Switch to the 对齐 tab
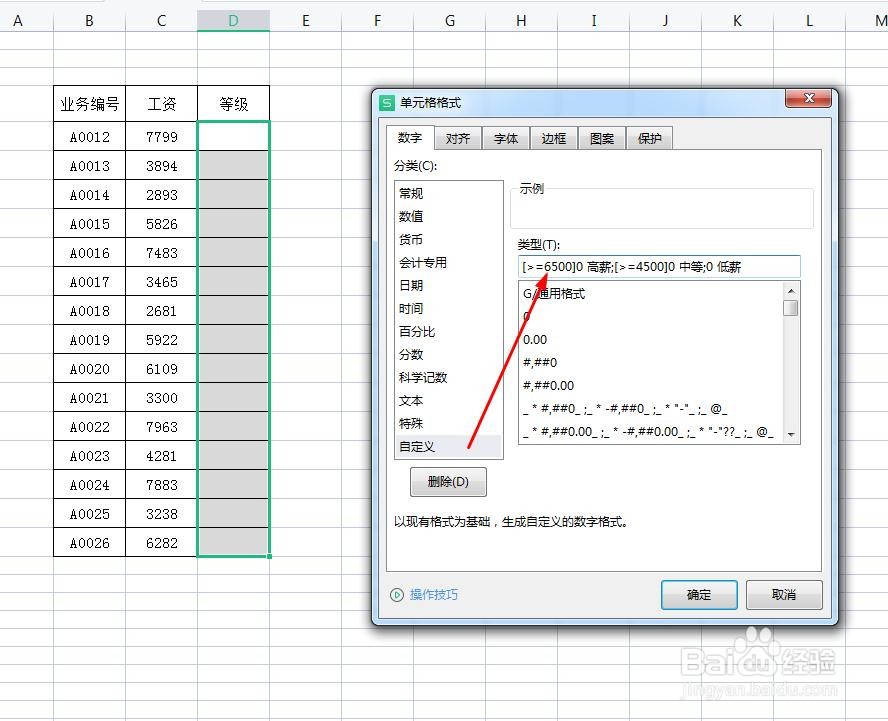Image resolution: width=888 pixels, height=721 pixels. click(x=458, y=138)
